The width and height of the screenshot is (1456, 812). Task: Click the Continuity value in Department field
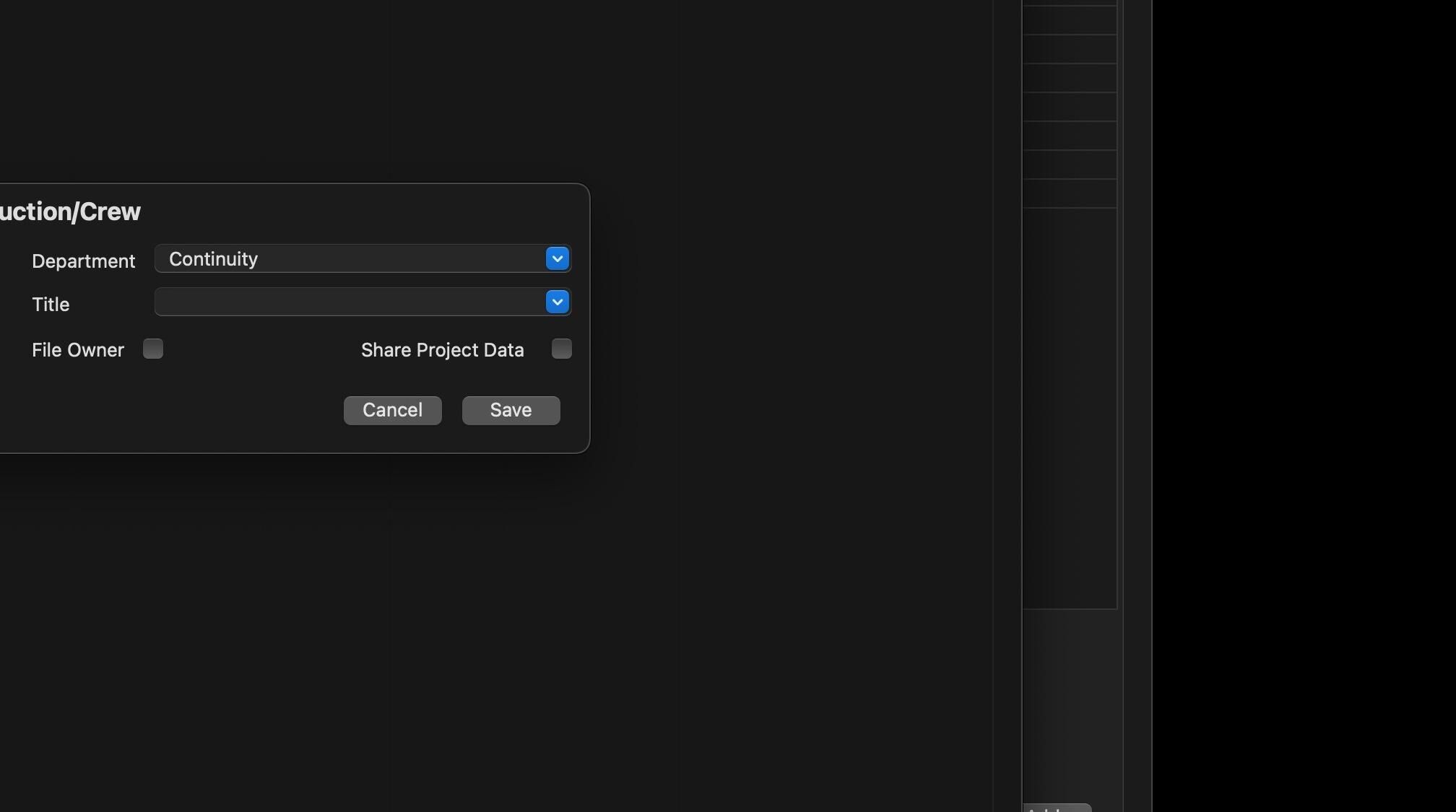pos(213,259)
